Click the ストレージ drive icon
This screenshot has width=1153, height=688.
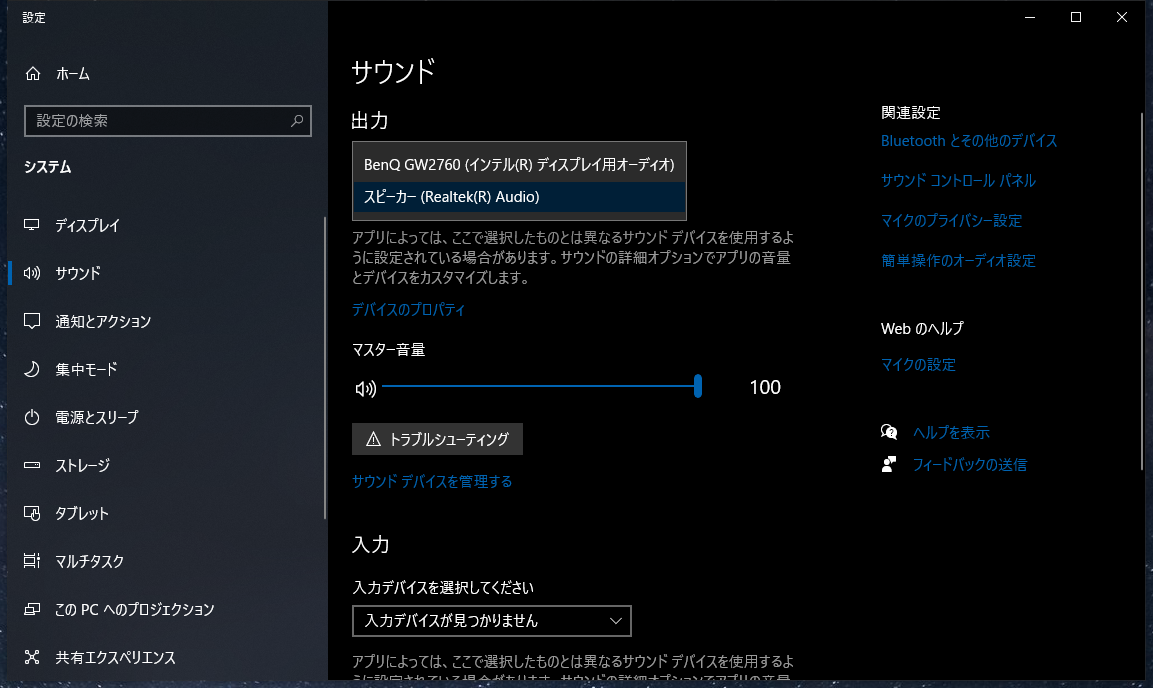tap(32, 465)
